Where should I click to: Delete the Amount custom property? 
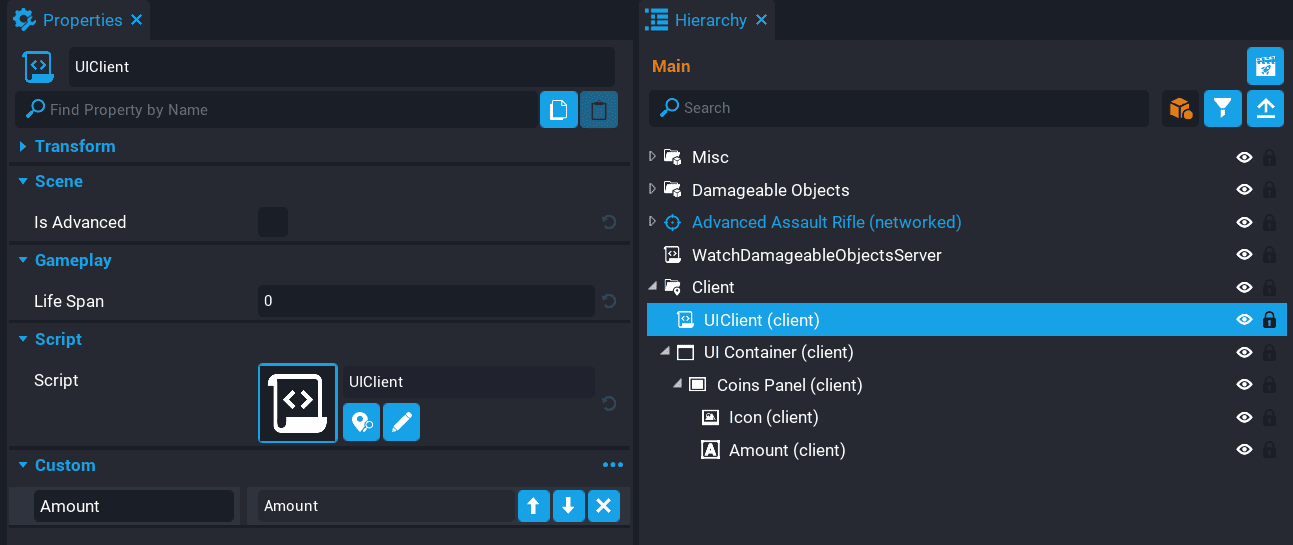coord(603,506)
